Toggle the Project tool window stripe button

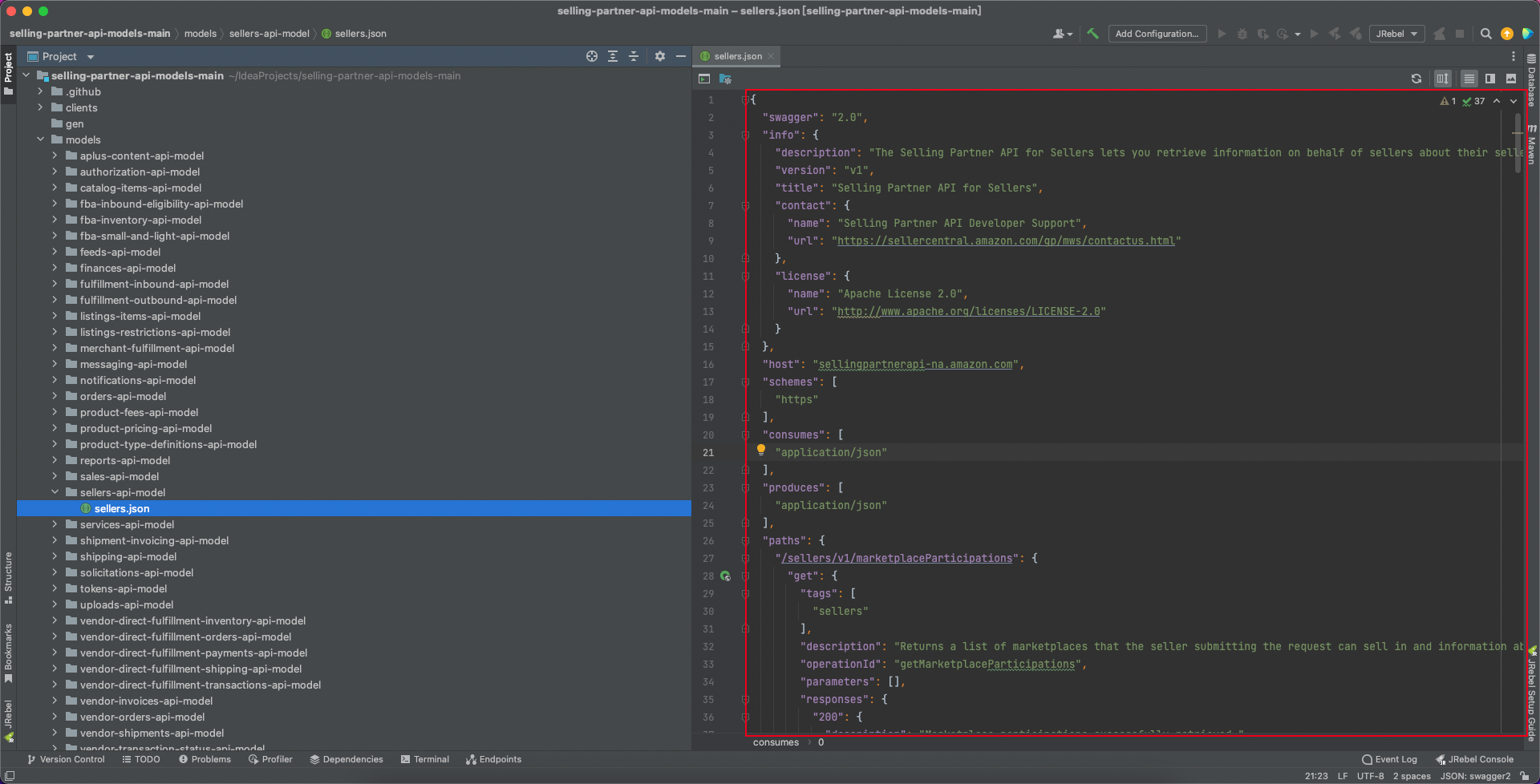tap(8, 74)
